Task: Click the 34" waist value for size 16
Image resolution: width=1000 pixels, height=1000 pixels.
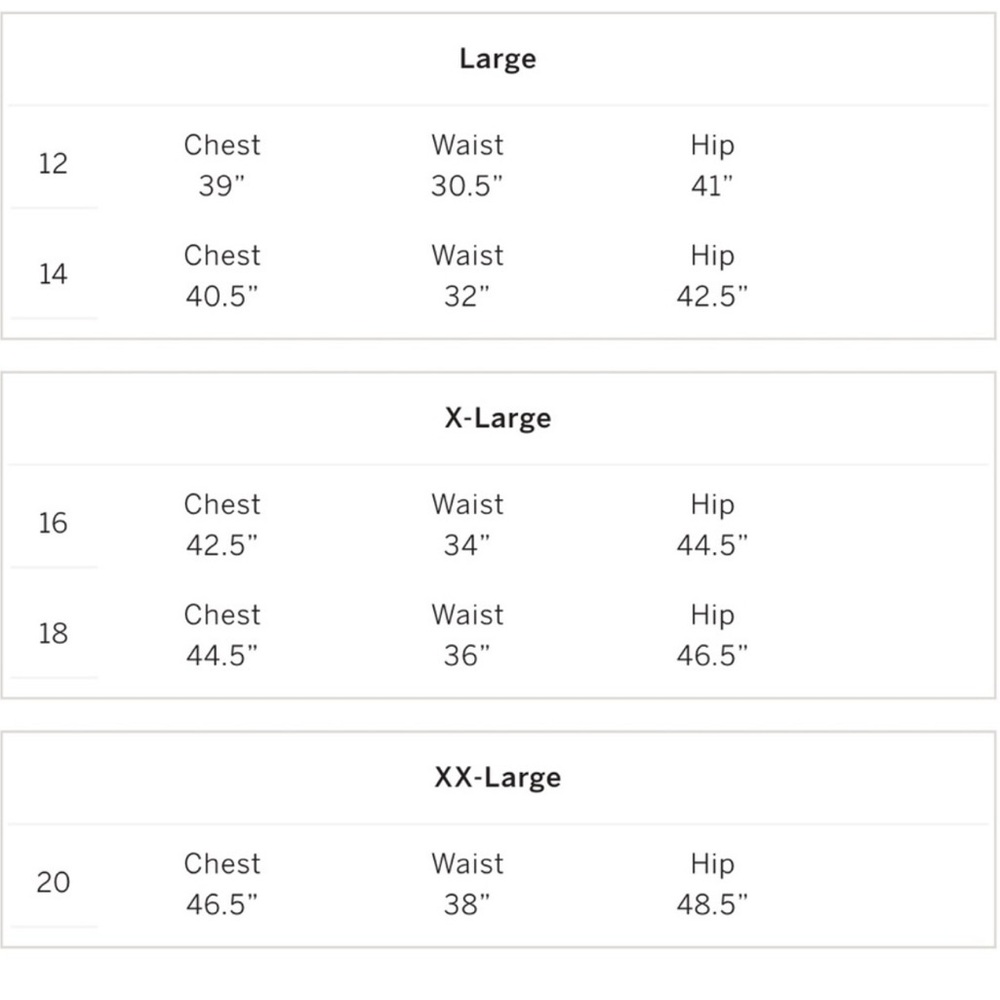Action: click(x=467, y=545)
